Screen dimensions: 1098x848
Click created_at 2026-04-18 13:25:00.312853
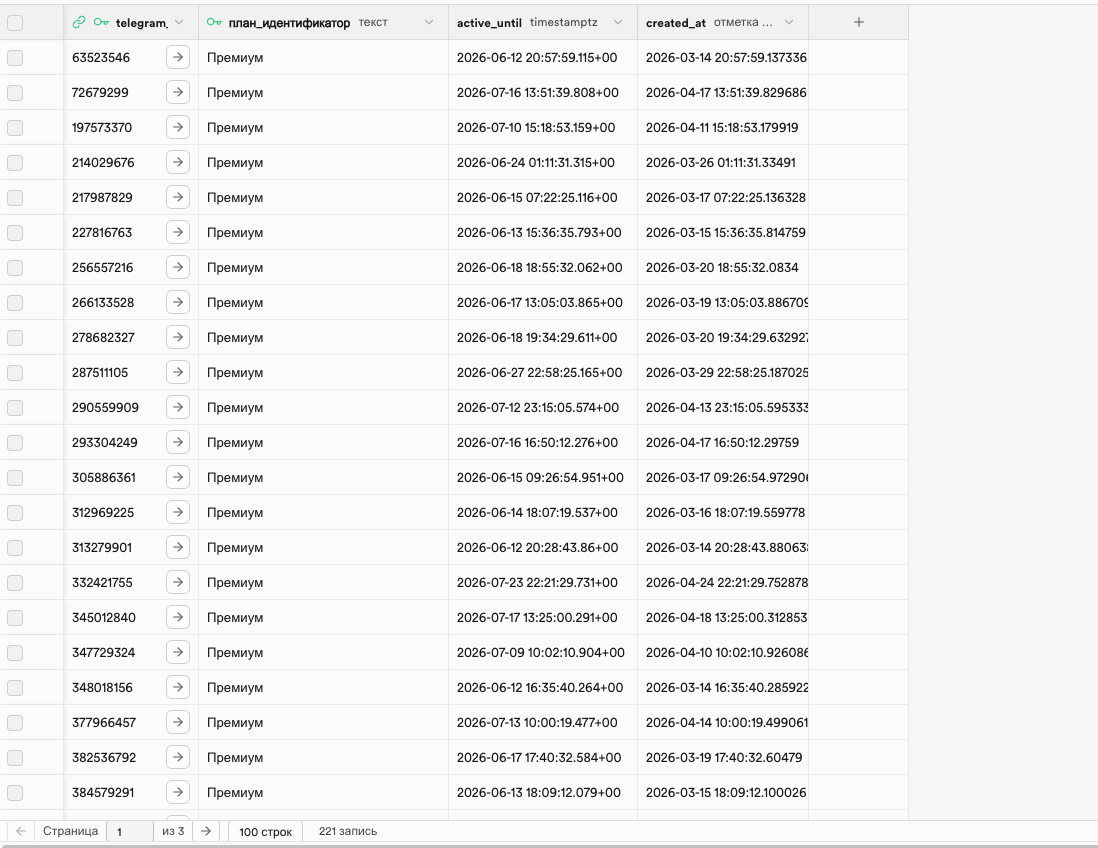pyautogui.click(x=723, y=618)
